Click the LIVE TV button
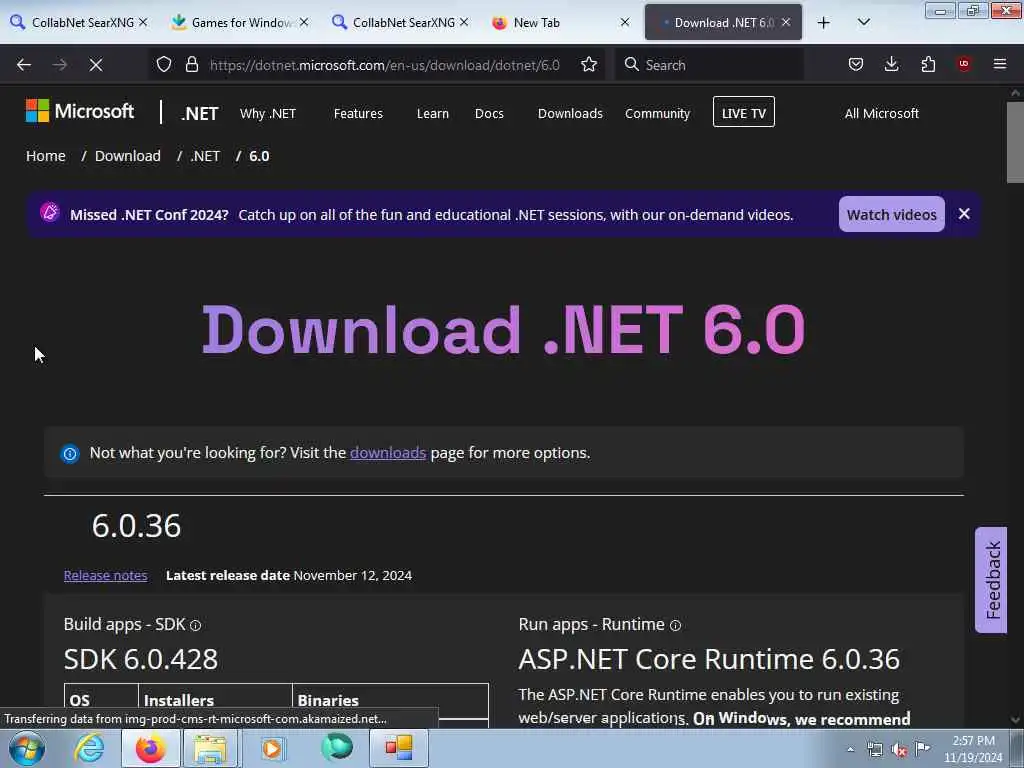This screenshot has width=1024, height=768. coord(744,112)
